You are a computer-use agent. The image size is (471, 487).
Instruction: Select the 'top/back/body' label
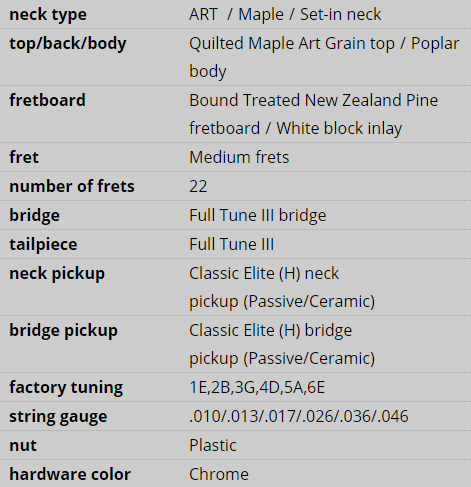pos(68,44)
